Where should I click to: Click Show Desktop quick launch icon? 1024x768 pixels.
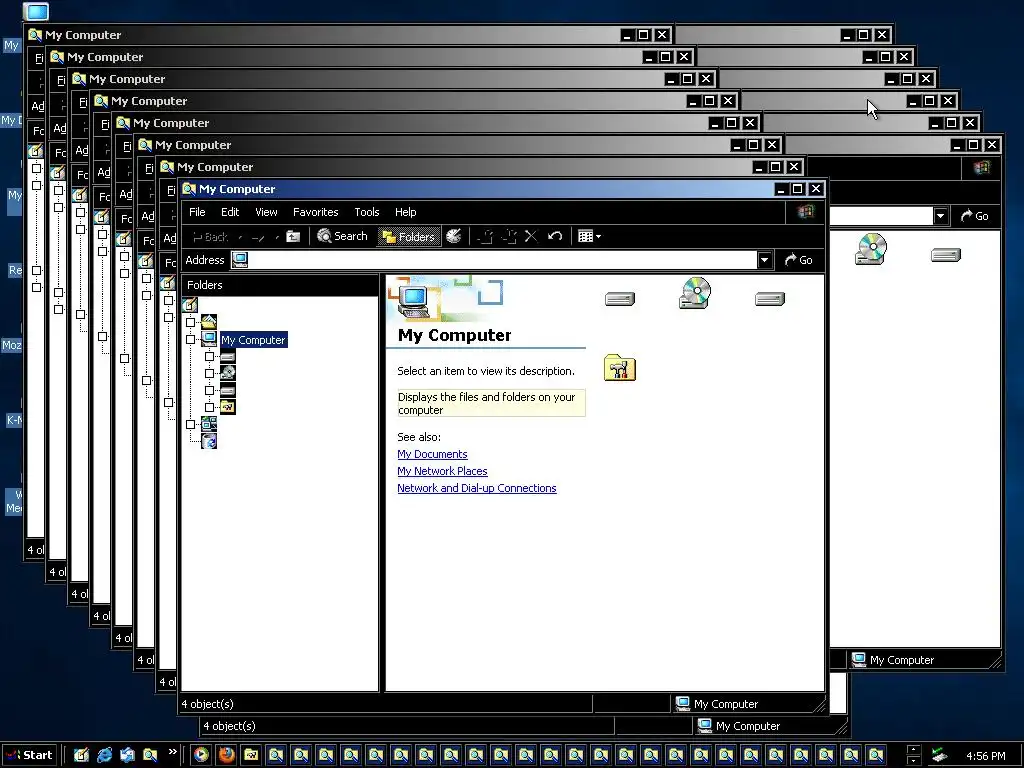coord(81,755)
